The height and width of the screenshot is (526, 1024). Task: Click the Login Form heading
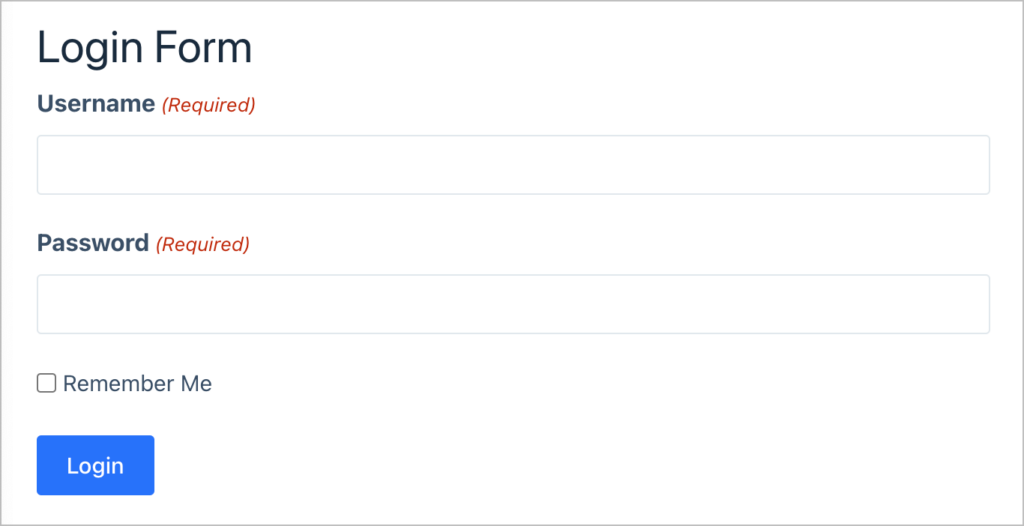[x=144, y=49]
